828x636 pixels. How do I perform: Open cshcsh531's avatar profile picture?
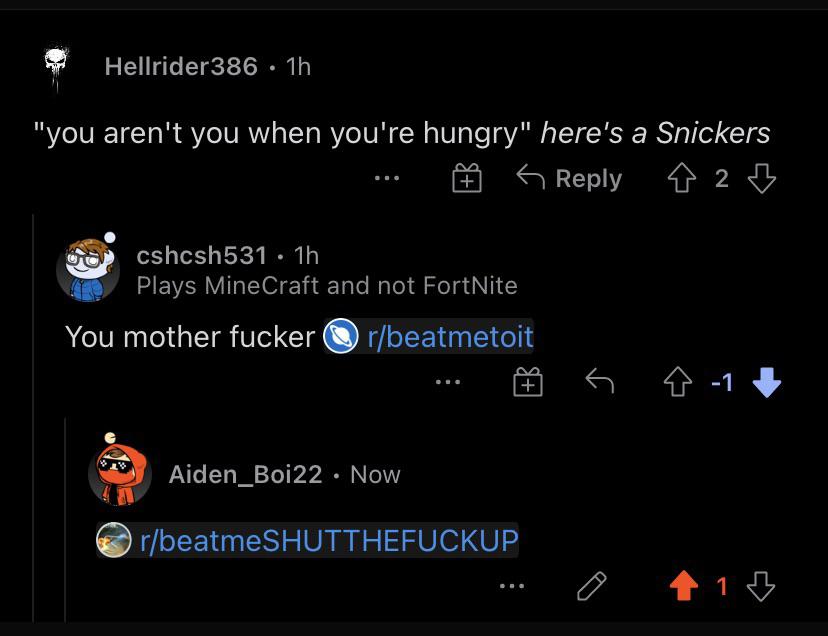click(88, 268)
